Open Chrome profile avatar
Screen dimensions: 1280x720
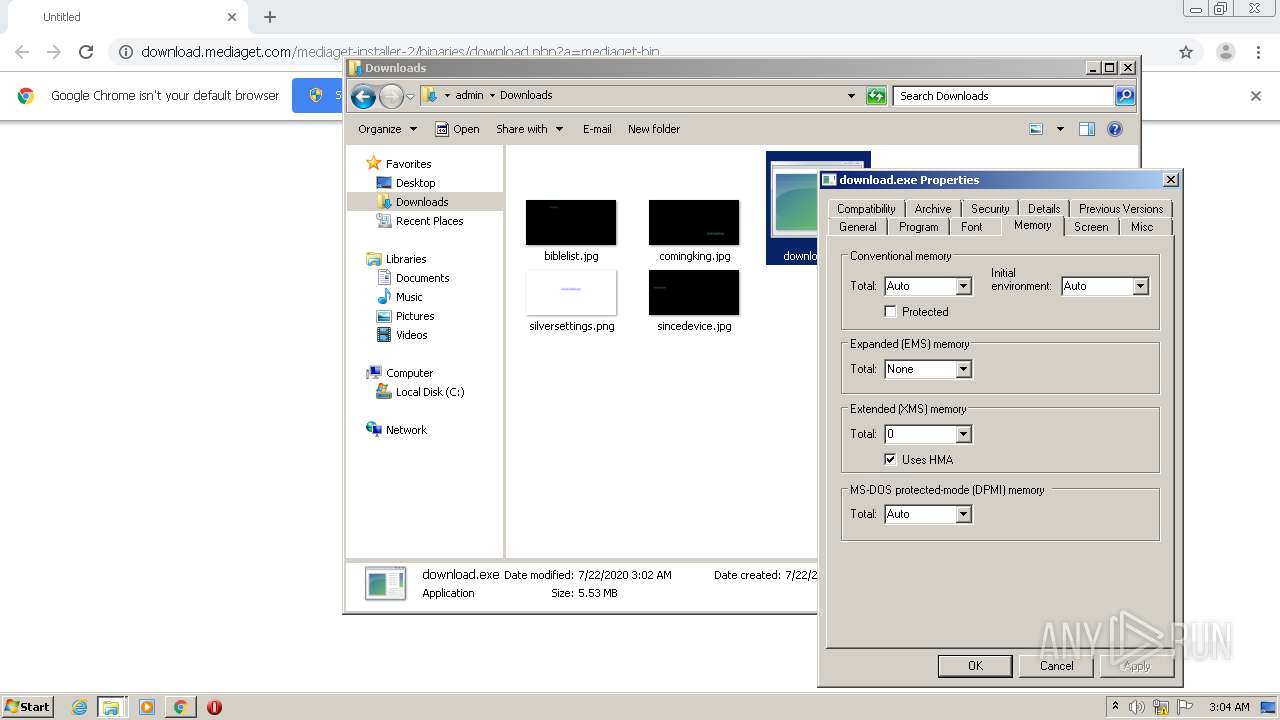tap(1225, 52)
